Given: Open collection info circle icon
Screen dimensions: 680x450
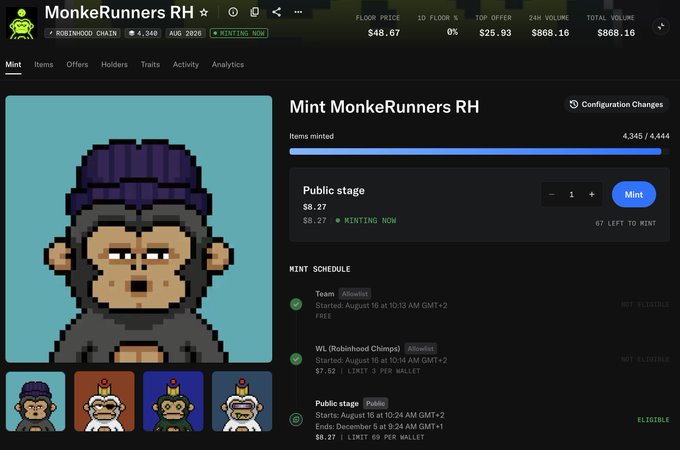Looking at the screenshot, I should click(x=233, y=12).
